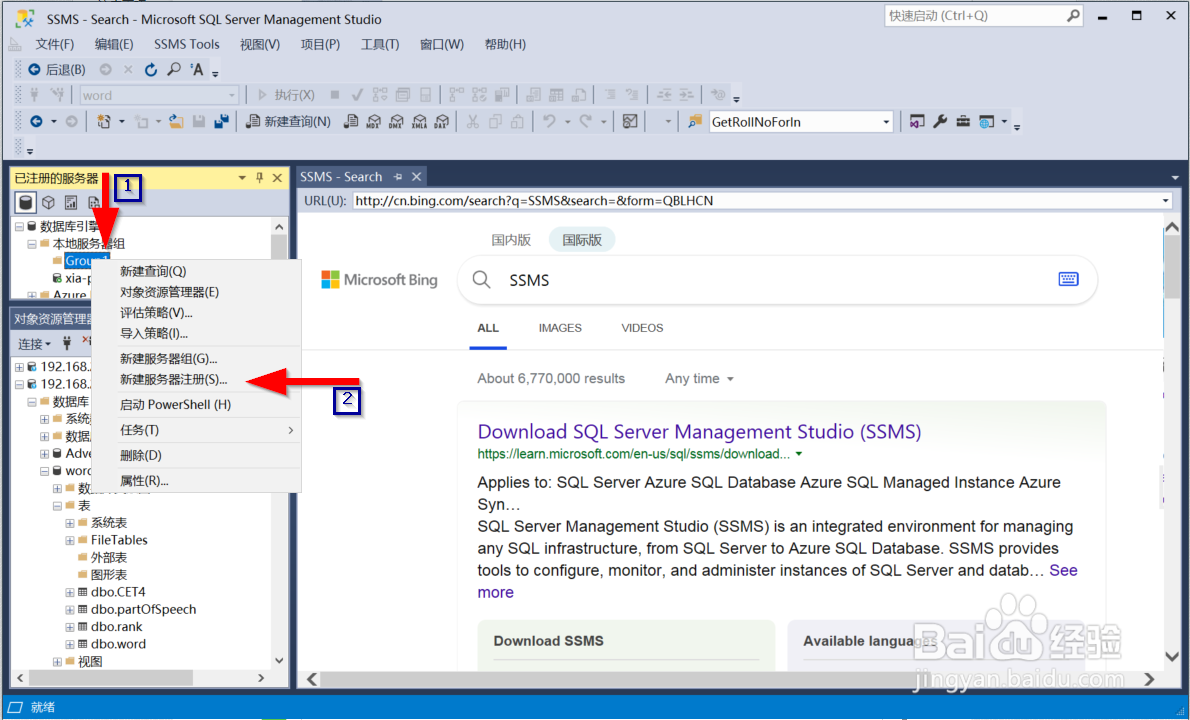The height and width of the screenshot is (720, 1190).
Task: Select dbo.word table in tree
Action: pos(118,644)
